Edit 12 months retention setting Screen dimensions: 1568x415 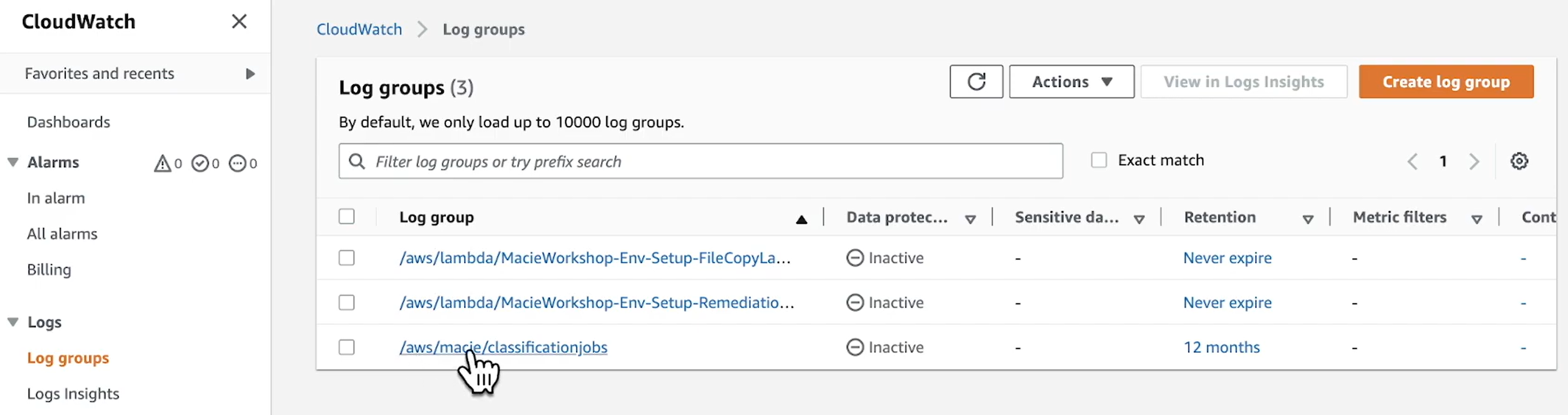coord(1221,347)
